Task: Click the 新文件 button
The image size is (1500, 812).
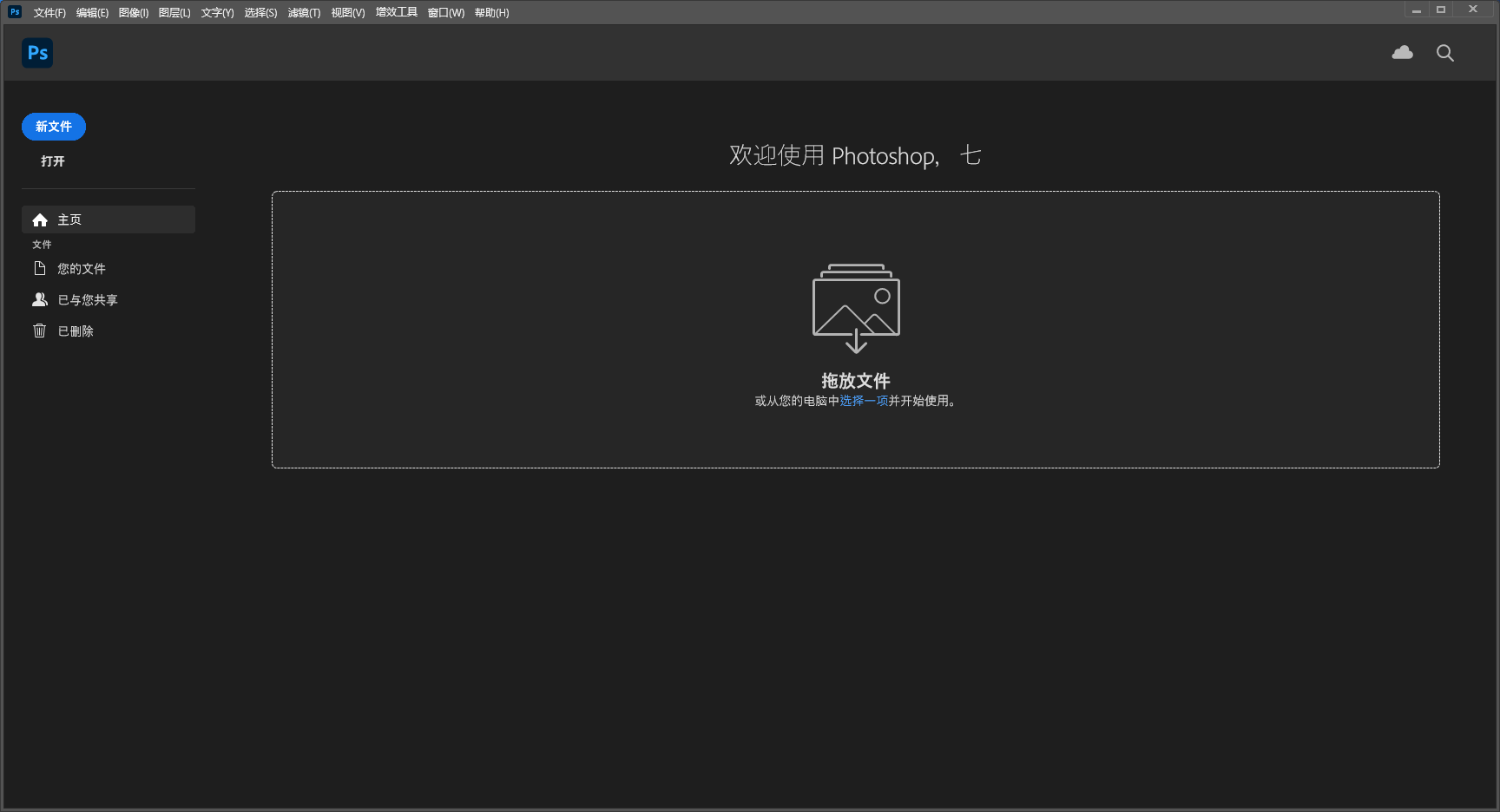Action: point(53,127)
